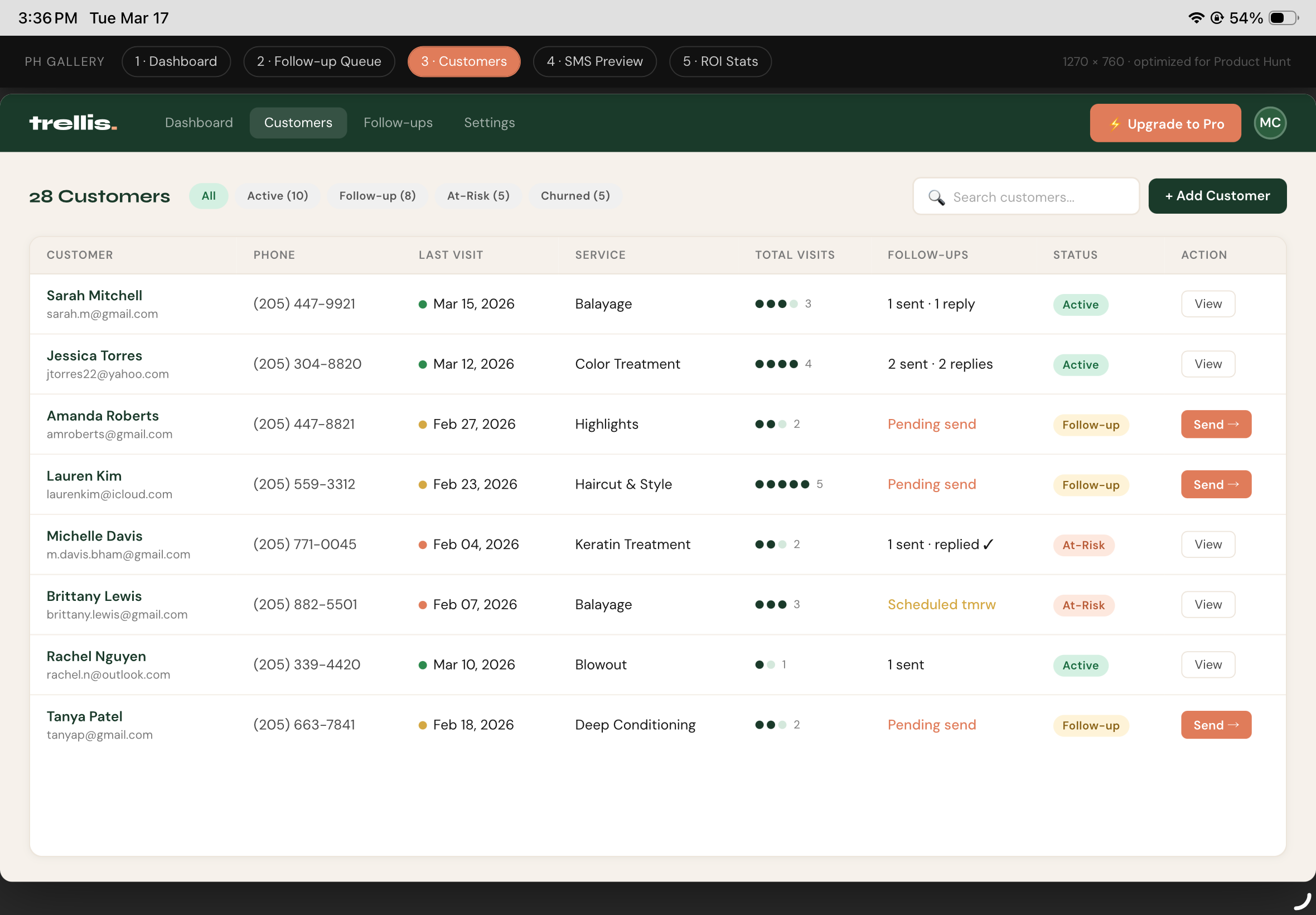Click green dot beside Mar 12, 2026
This screenshot has width=1316, height=915.
(422, 364)
